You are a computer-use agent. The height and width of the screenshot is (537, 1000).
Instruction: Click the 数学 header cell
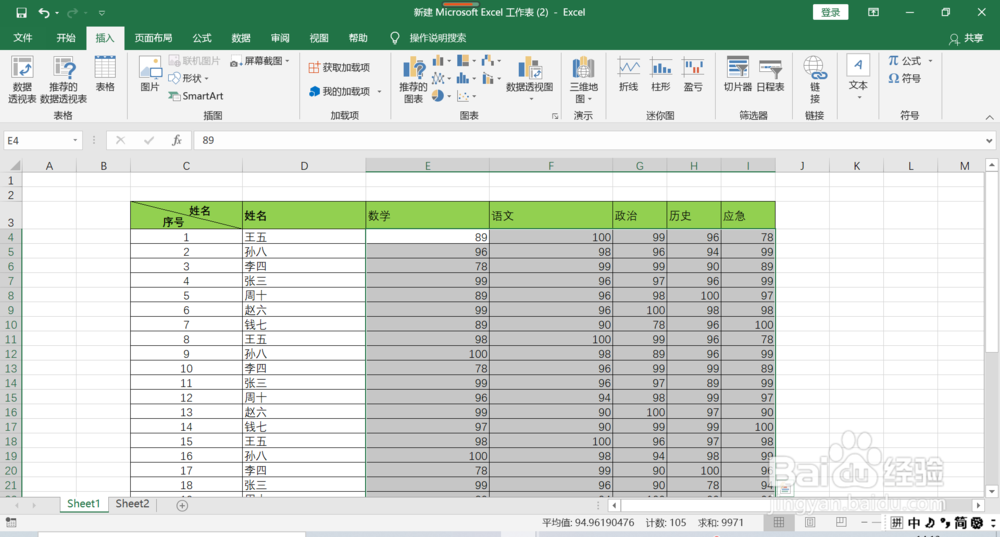pos(427,216)
